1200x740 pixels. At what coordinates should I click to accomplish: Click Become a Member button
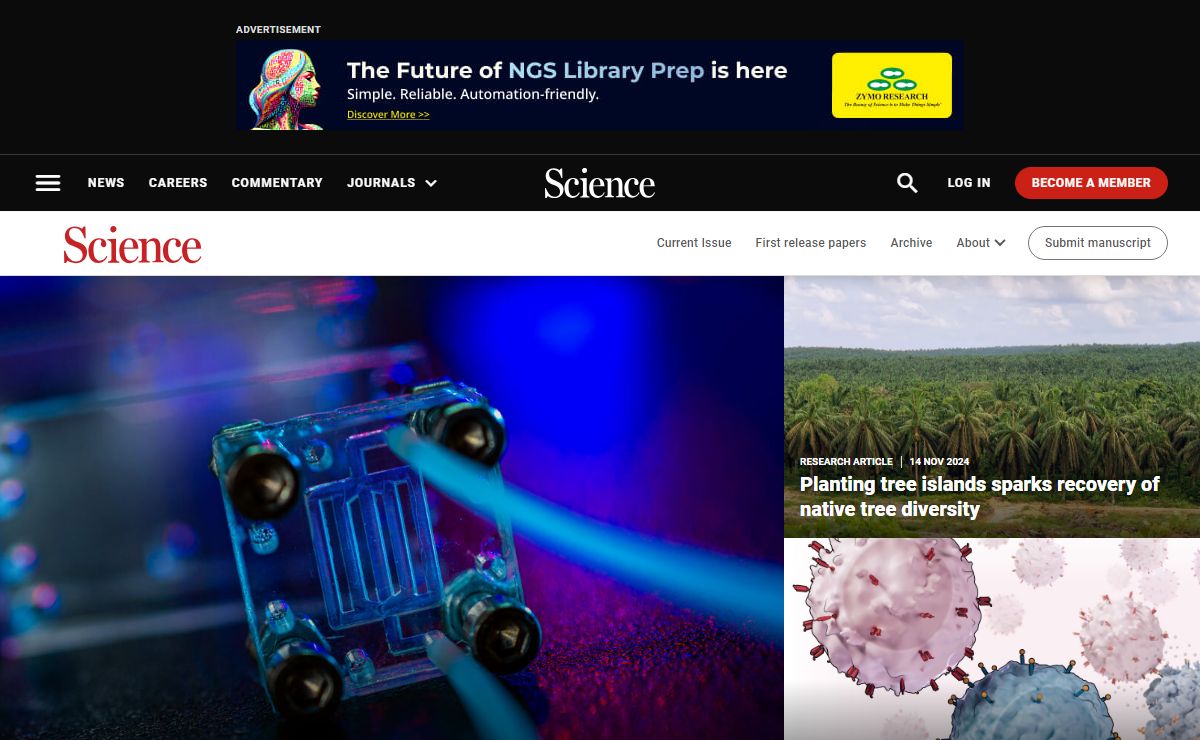coord(1091,183)
